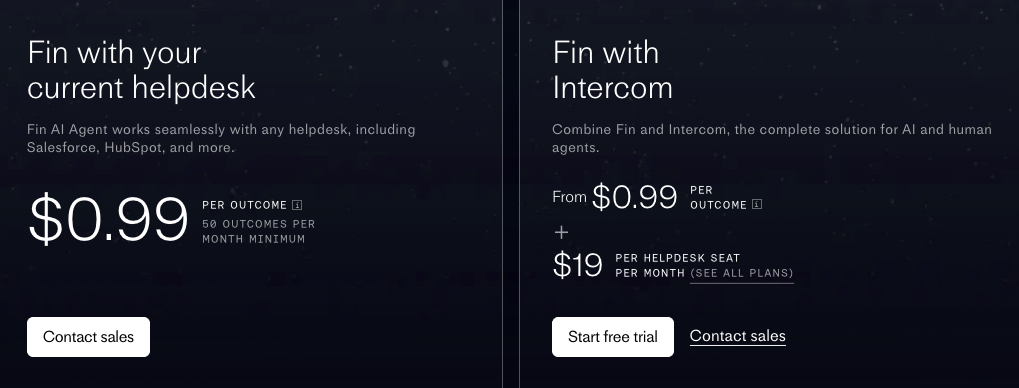Click the Salesforce, HubSpot description text

click(221, 138)
